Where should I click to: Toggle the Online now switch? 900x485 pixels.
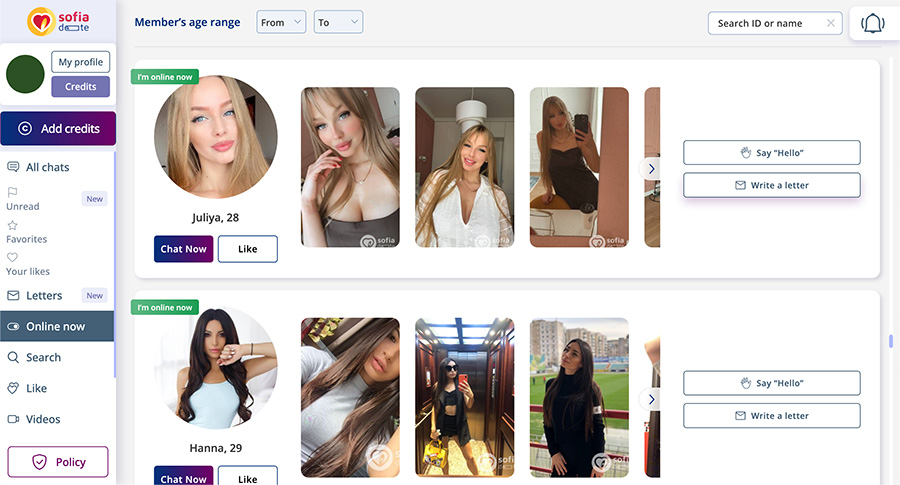[14, 327]
